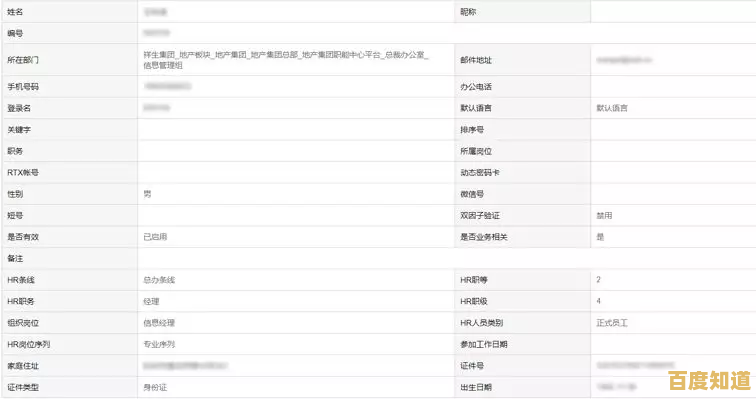The width and height of the screenshot is (756, 399).
Task: Select the 备注 label
Action: pyautogui.click(x=15, y=258)
